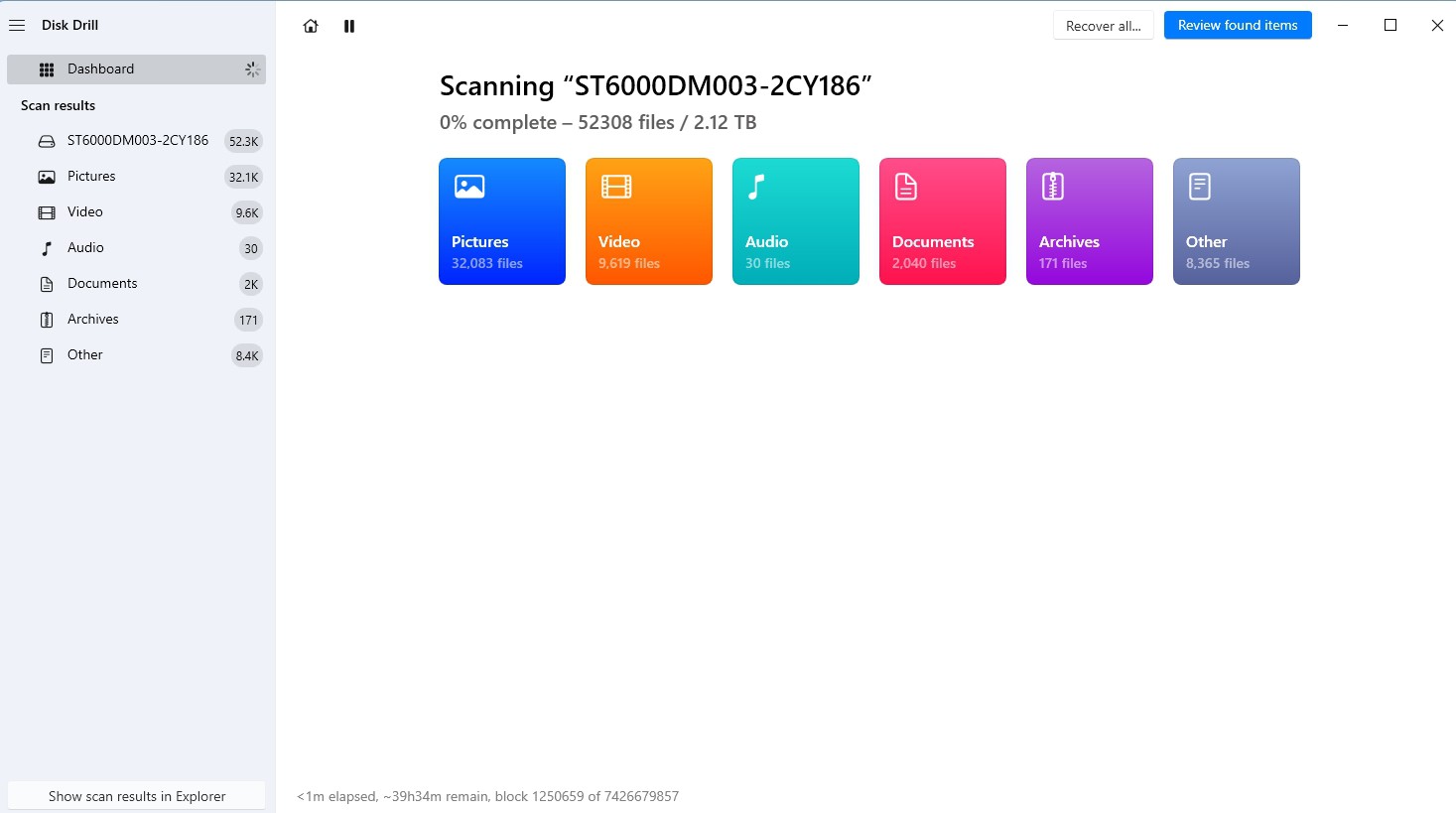1456x813 pixels.
Task: Click the sidebar Audio music note icon
Action: (x=47, y=248)
